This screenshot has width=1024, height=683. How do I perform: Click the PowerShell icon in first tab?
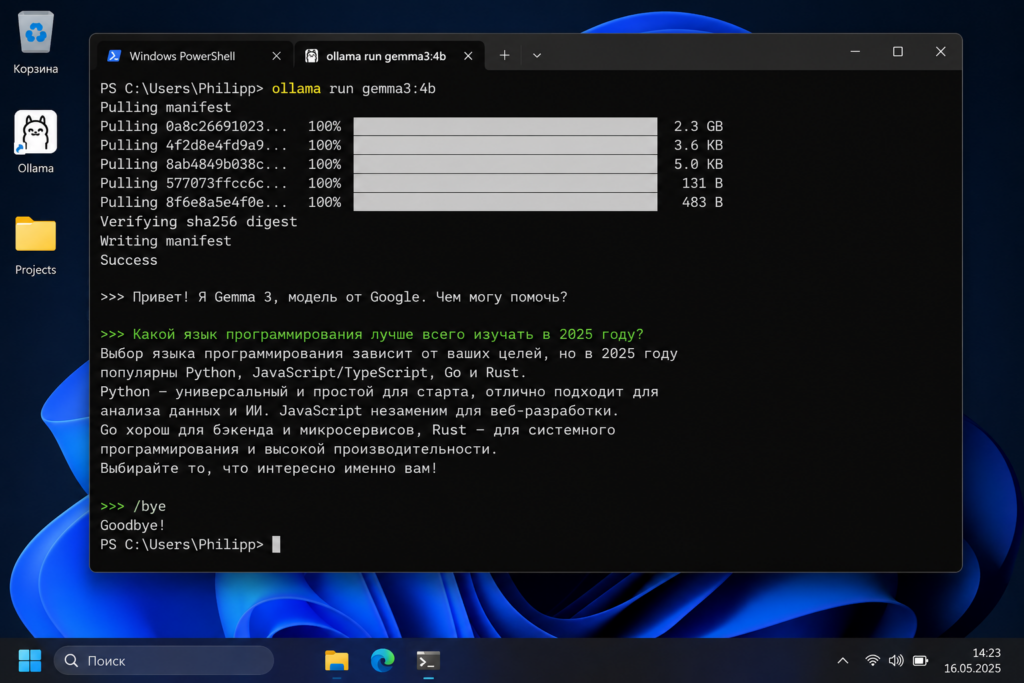[x=114, y=56]
